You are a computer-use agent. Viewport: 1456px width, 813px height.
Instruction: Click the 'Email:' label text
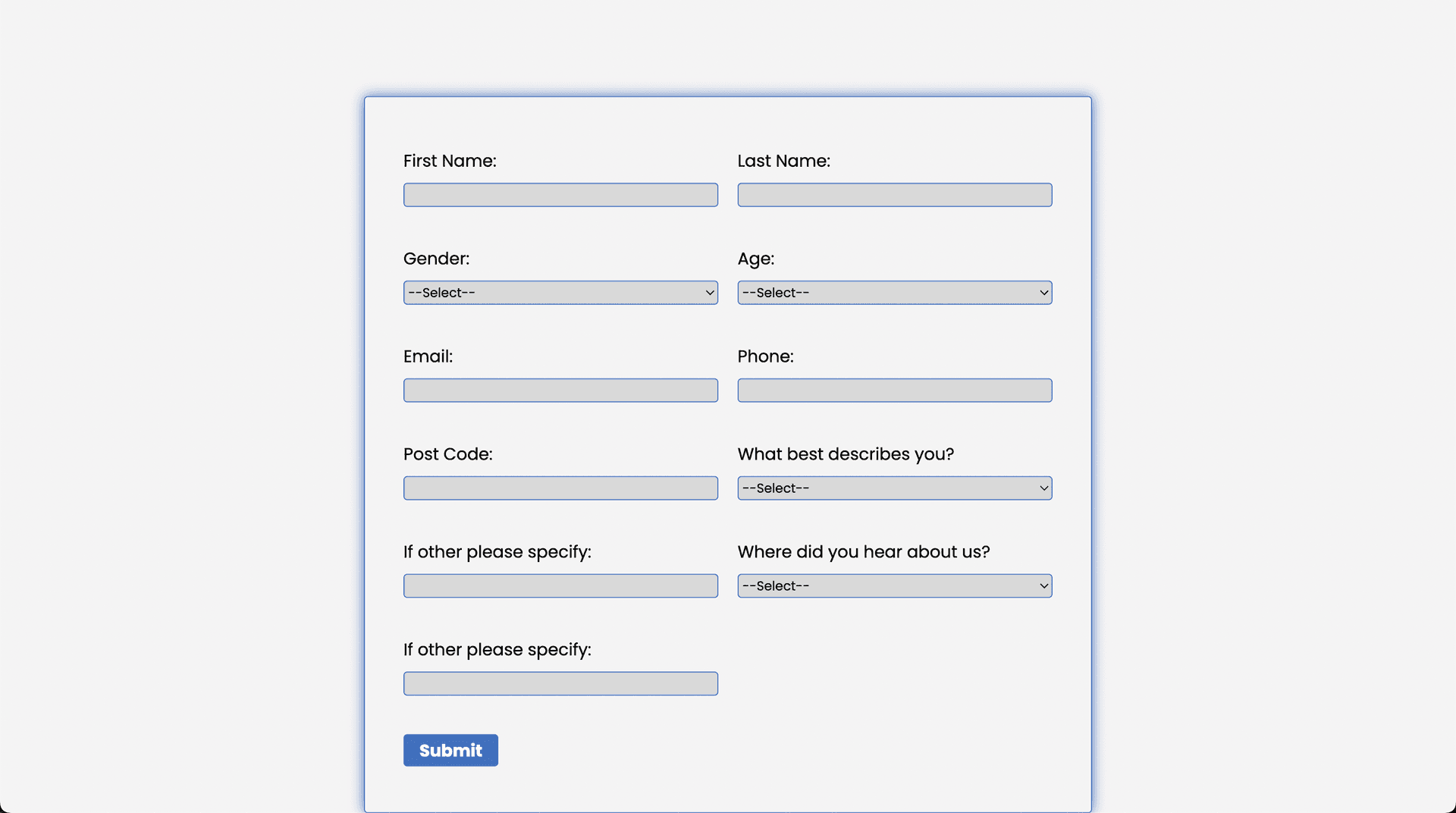click(428, 356)
